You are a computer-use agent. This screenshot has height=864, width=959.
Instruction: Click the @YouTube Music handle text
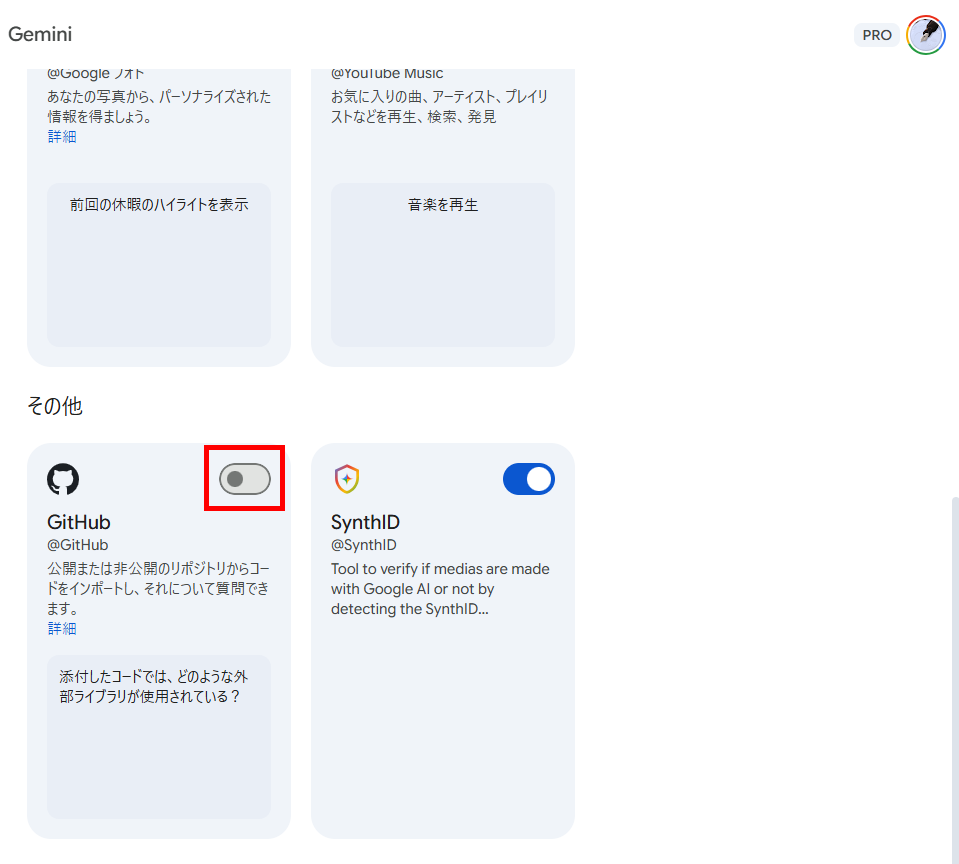click(387, 73)
